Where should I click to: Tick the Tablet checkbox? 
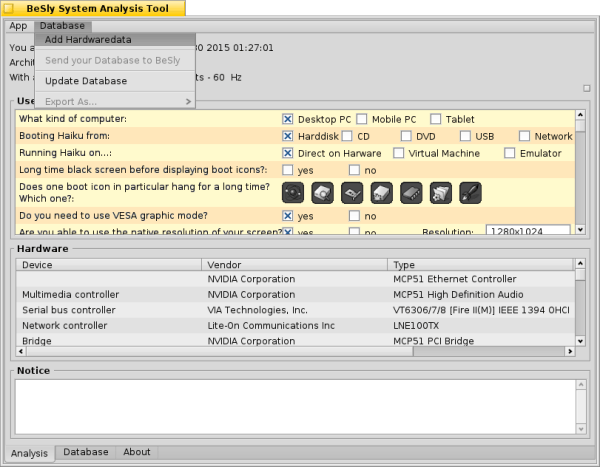pyautogui.click(x=436, y=119)
